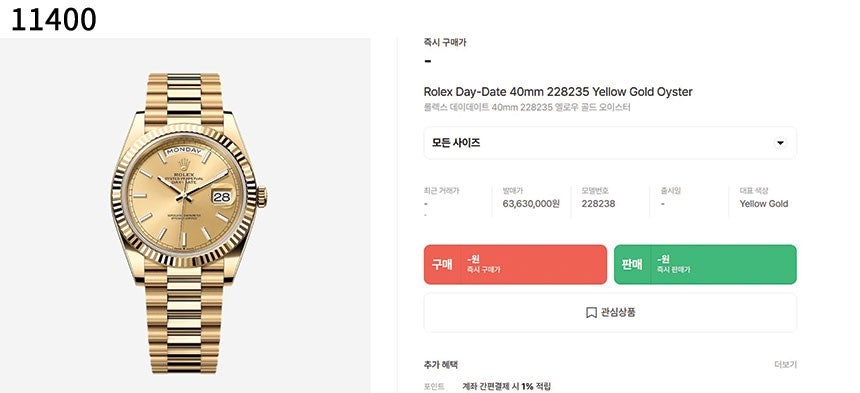The width and height of the screenshot is (860, 393).
Task: Open the 더보기 more benefits link
Action: (x=785, y=364)
